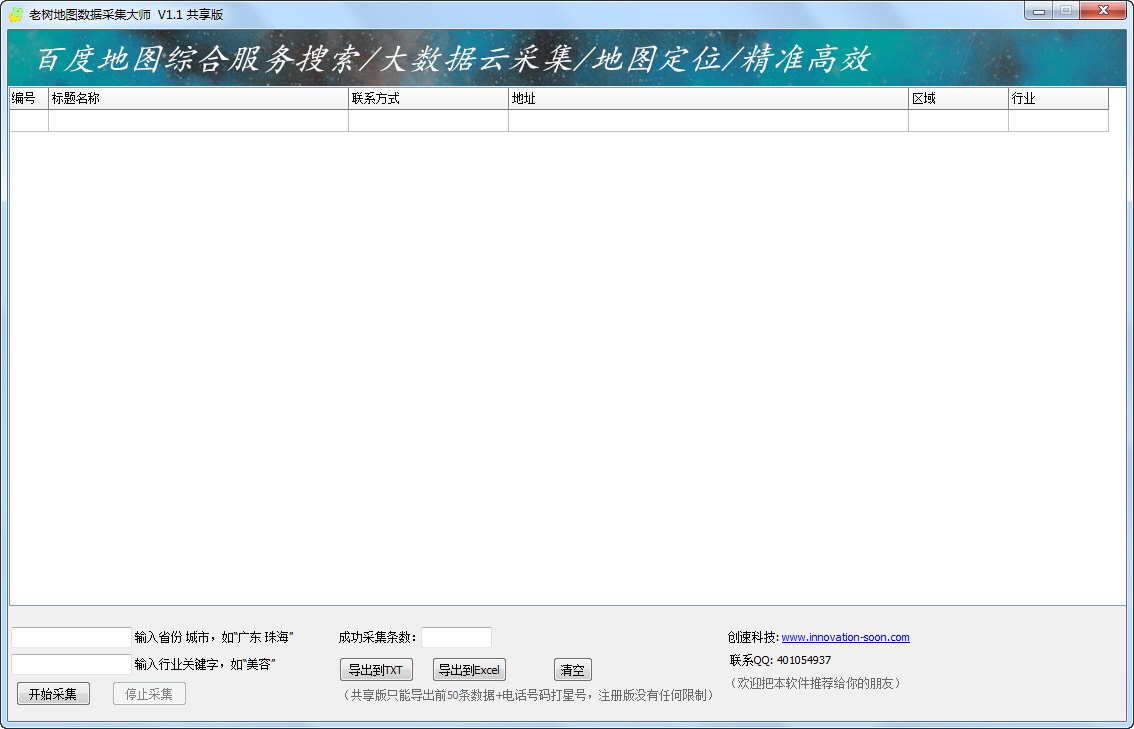Click the 创速科技 label
1134x729 pixels.
point(753,637)
